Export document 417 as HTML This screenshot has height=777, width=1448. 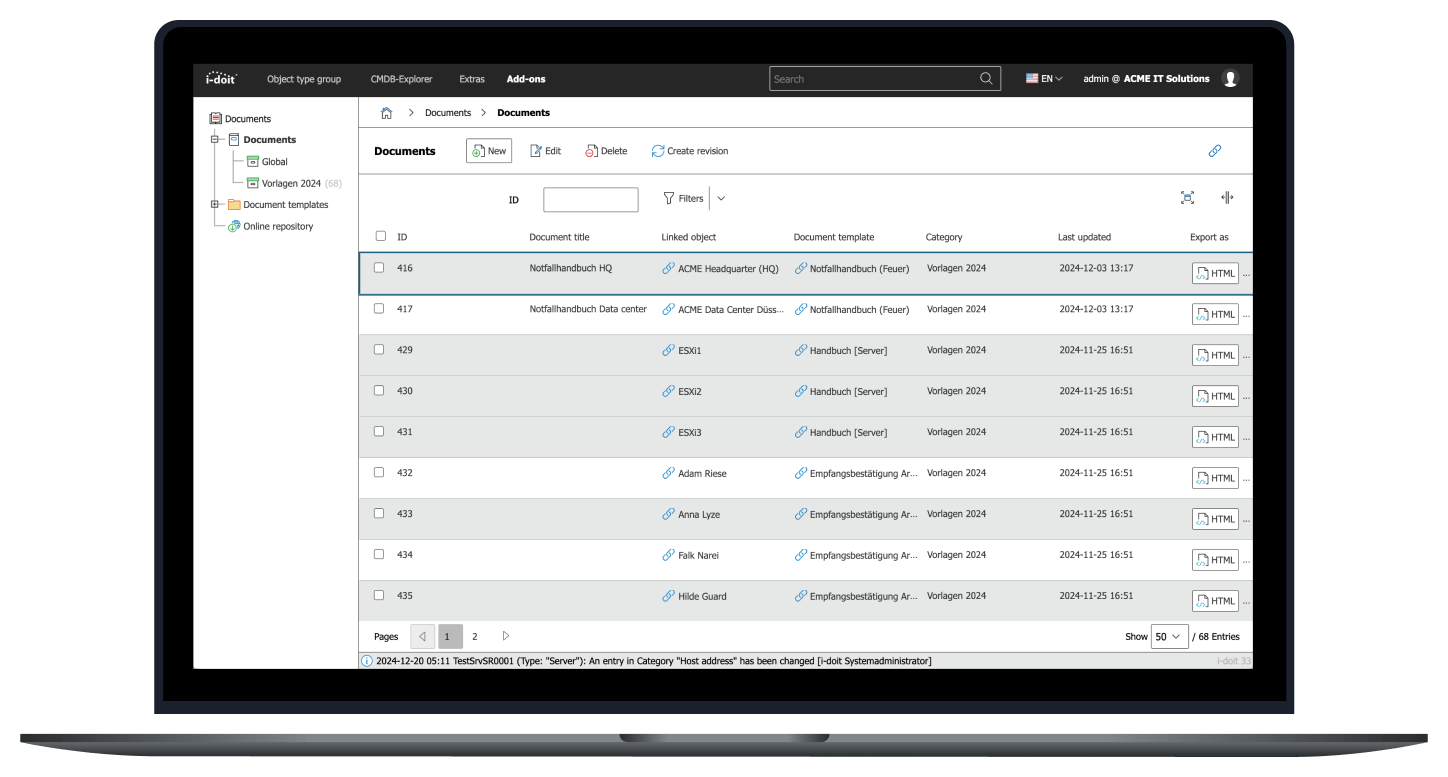tap(1214, 313)
